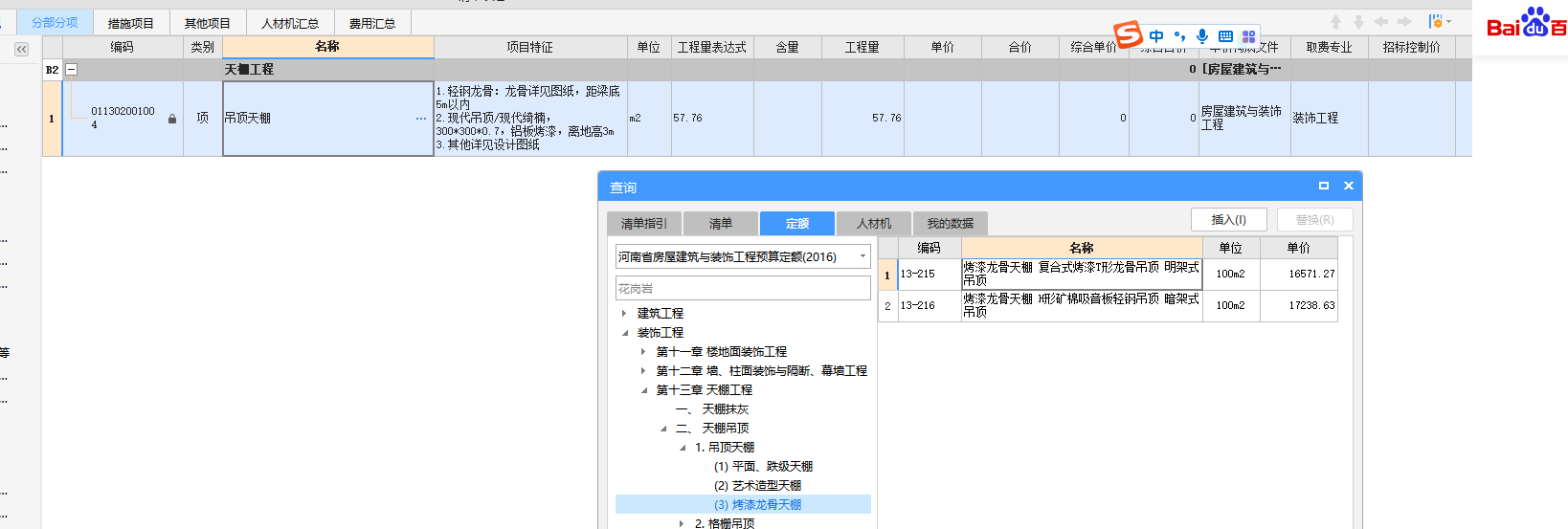
Task: Expand 第十一章 楼地面装饰工程 node
Action: tap(643, 352)
